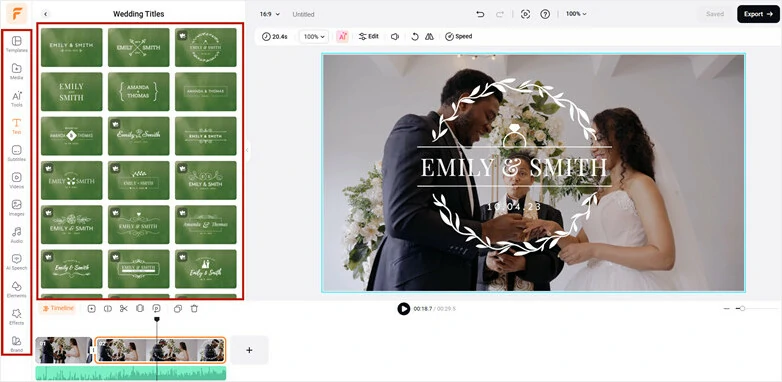Image resolution: width=782 pixels, height=382 pixels.
Task: Open the Images panel
Action: click(x=16, y=207)
